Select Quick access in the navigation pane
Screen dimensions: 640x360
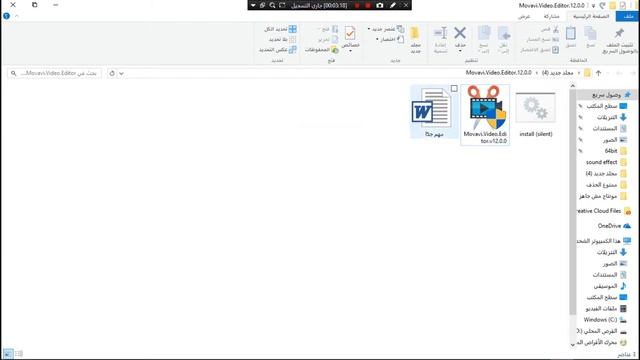pyautogui.click(x=607, y=95)
